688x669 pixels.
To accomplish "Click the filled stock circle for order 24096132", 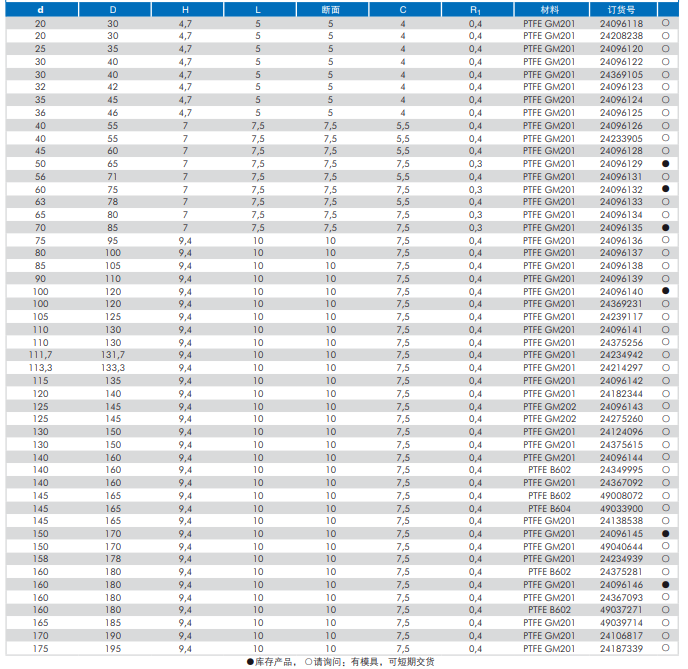I will pos(665,189).
